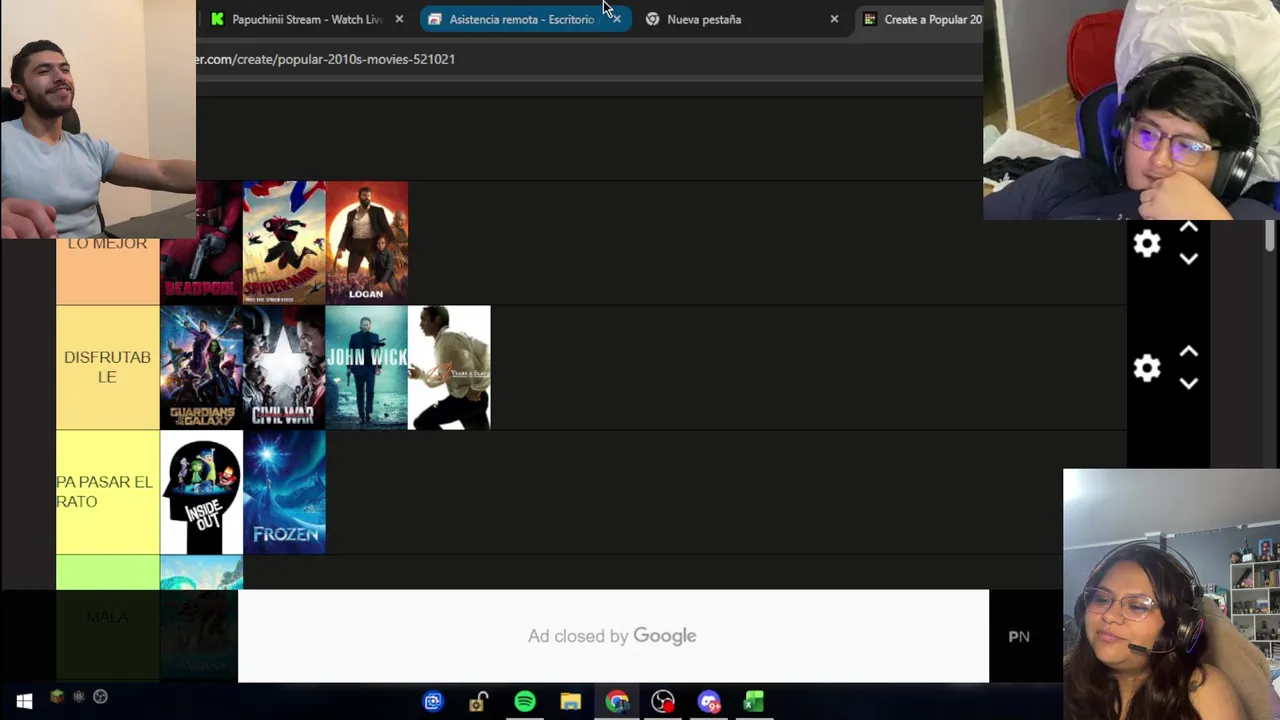Click the 12 Years a Slave poster
The image size is (1280, 720).
pos(449,368)
